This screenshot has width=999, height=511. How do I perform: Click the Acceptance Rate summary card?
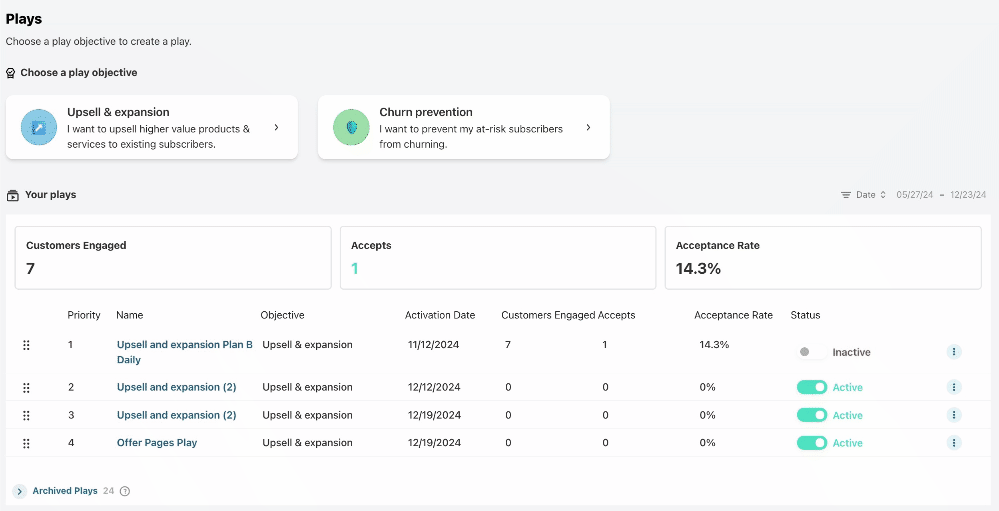coord(823,258)
